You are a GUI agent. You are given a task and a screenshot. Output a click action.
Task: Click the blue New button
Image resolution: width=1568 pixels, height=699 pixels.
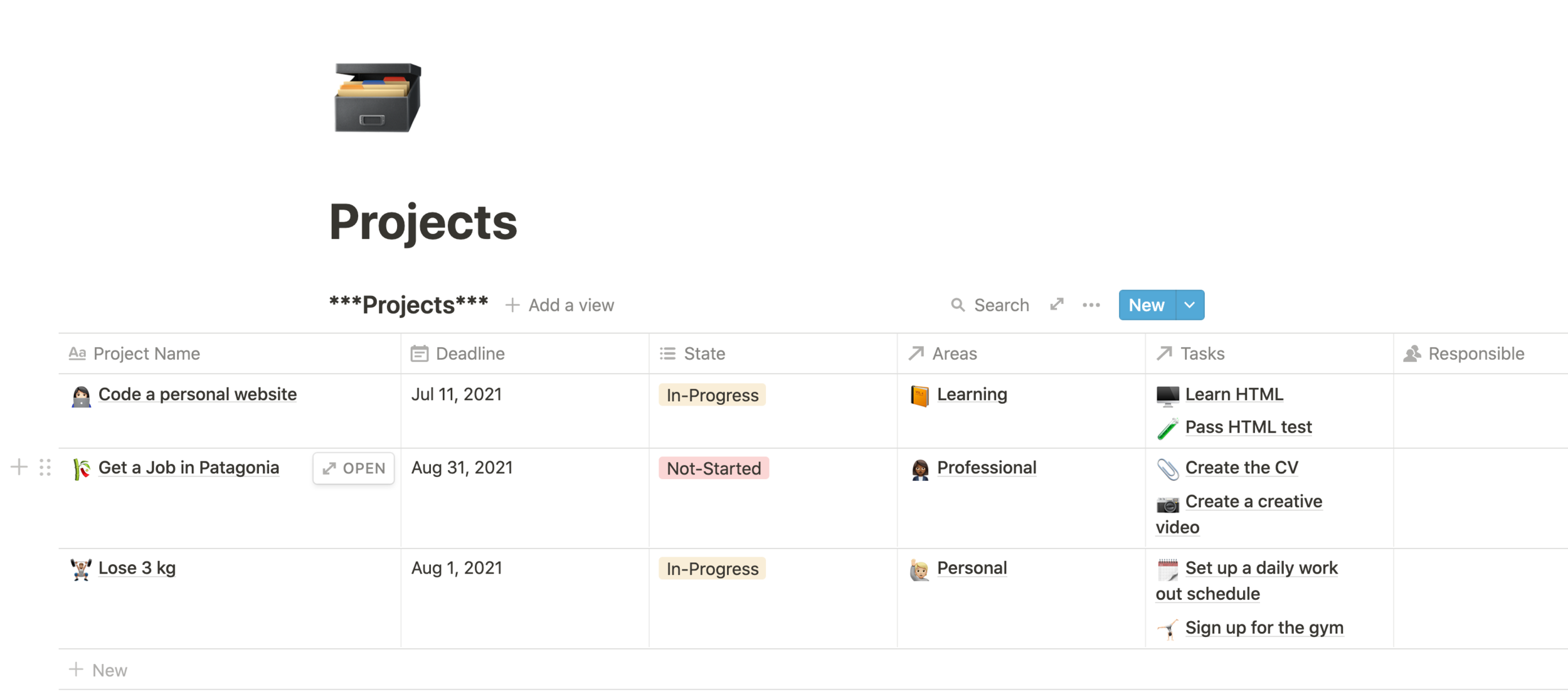pyautogui.click(x=1147, y=305)
